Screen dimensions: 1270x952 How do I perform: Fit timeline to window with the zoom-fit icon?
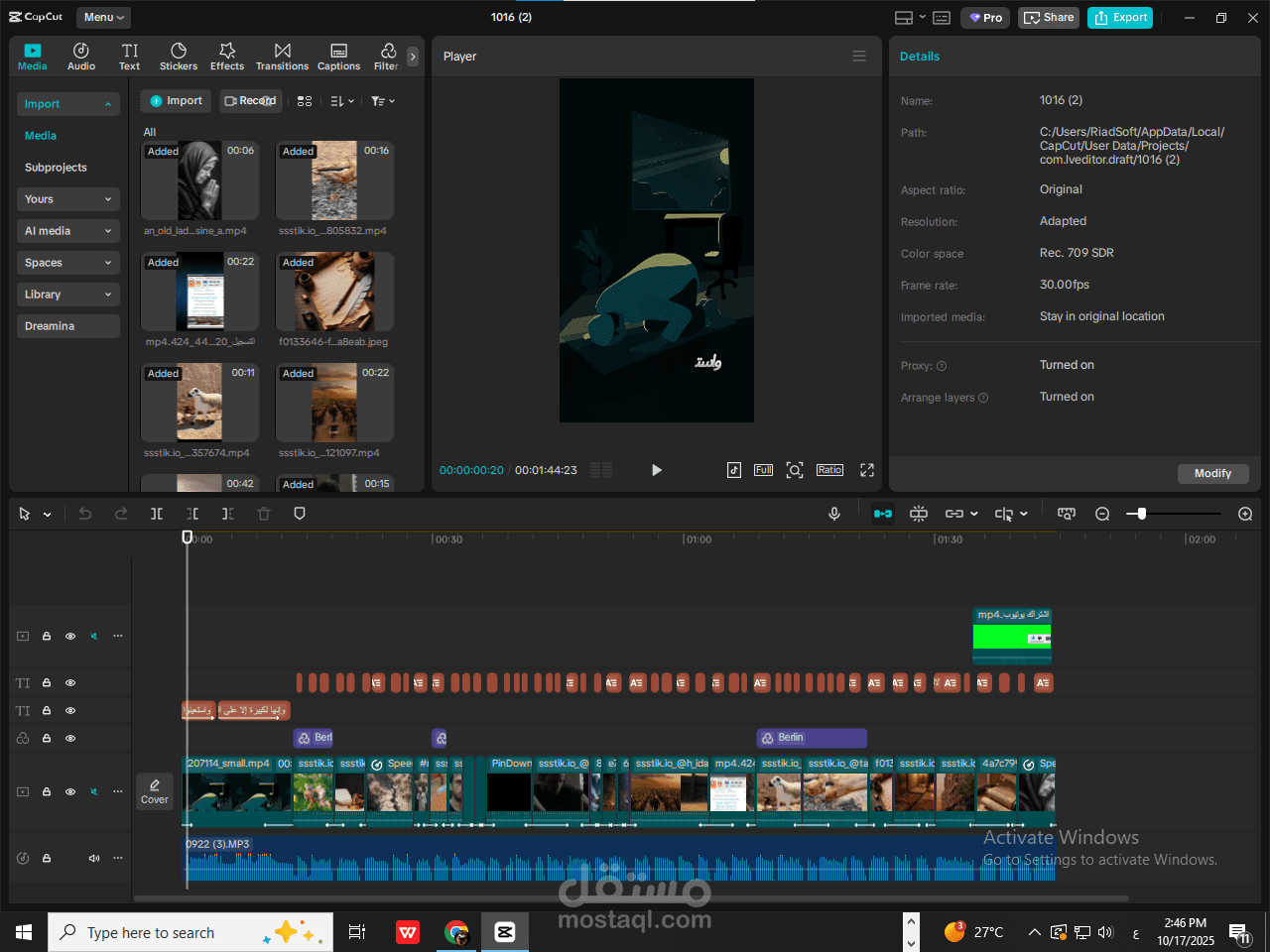pos(1067,514)
